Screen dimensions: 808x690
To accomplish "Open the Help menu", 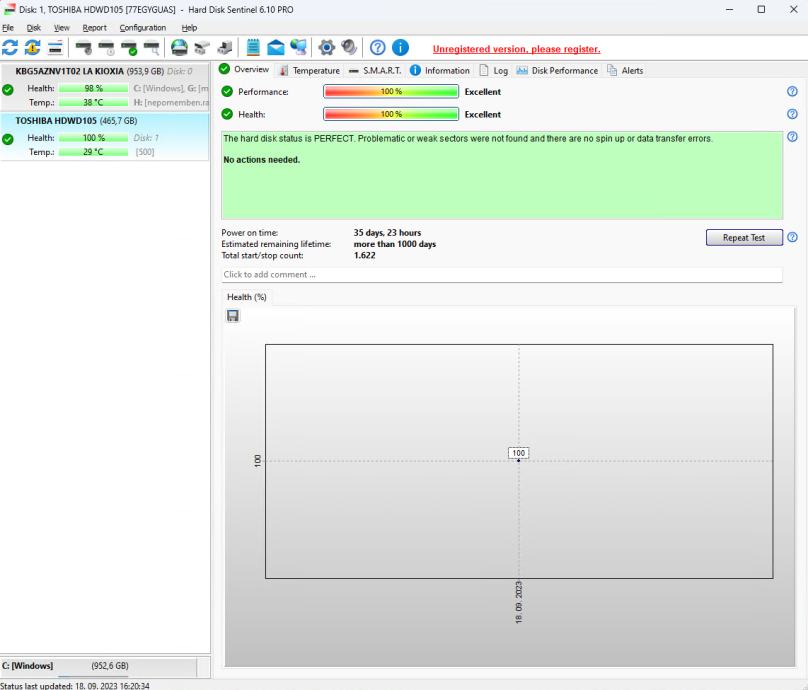I will pos(189,27).
